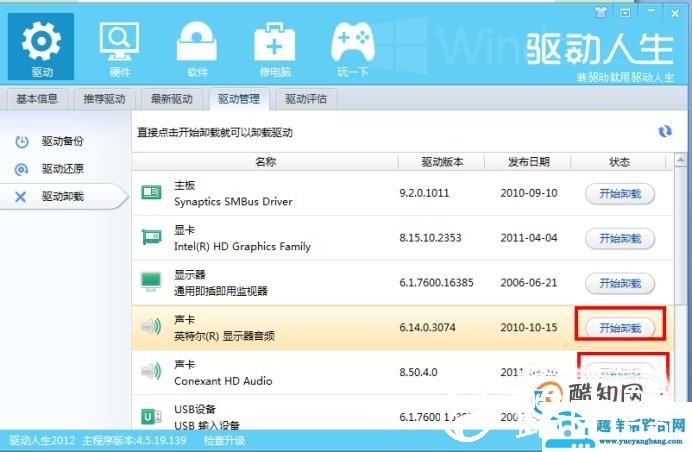Click the 显卡 graphics card icon
692x452 pixels.
[x=151, y=237]
